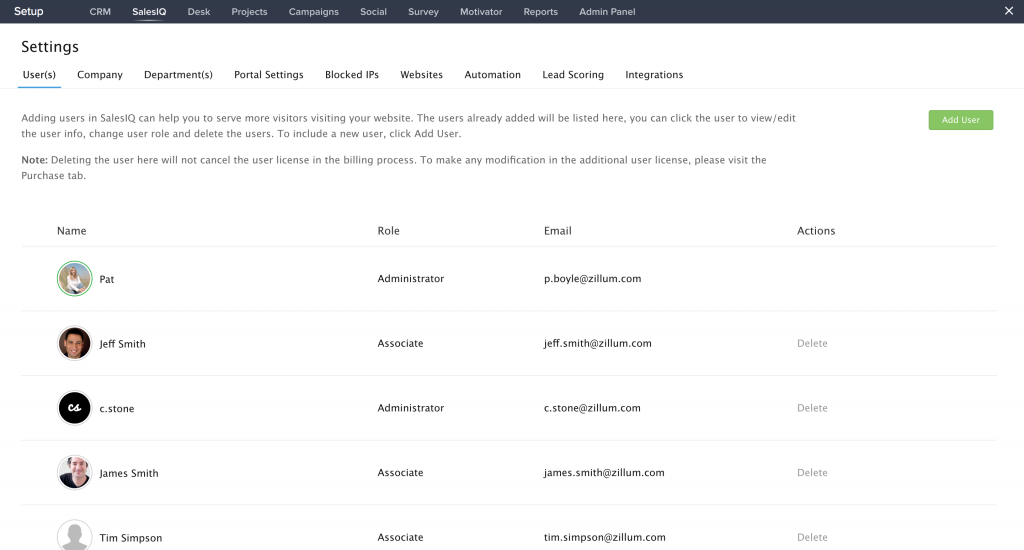The image size is (1024, 550).
Task: Open the Department(s) tab
Action: 178,75
